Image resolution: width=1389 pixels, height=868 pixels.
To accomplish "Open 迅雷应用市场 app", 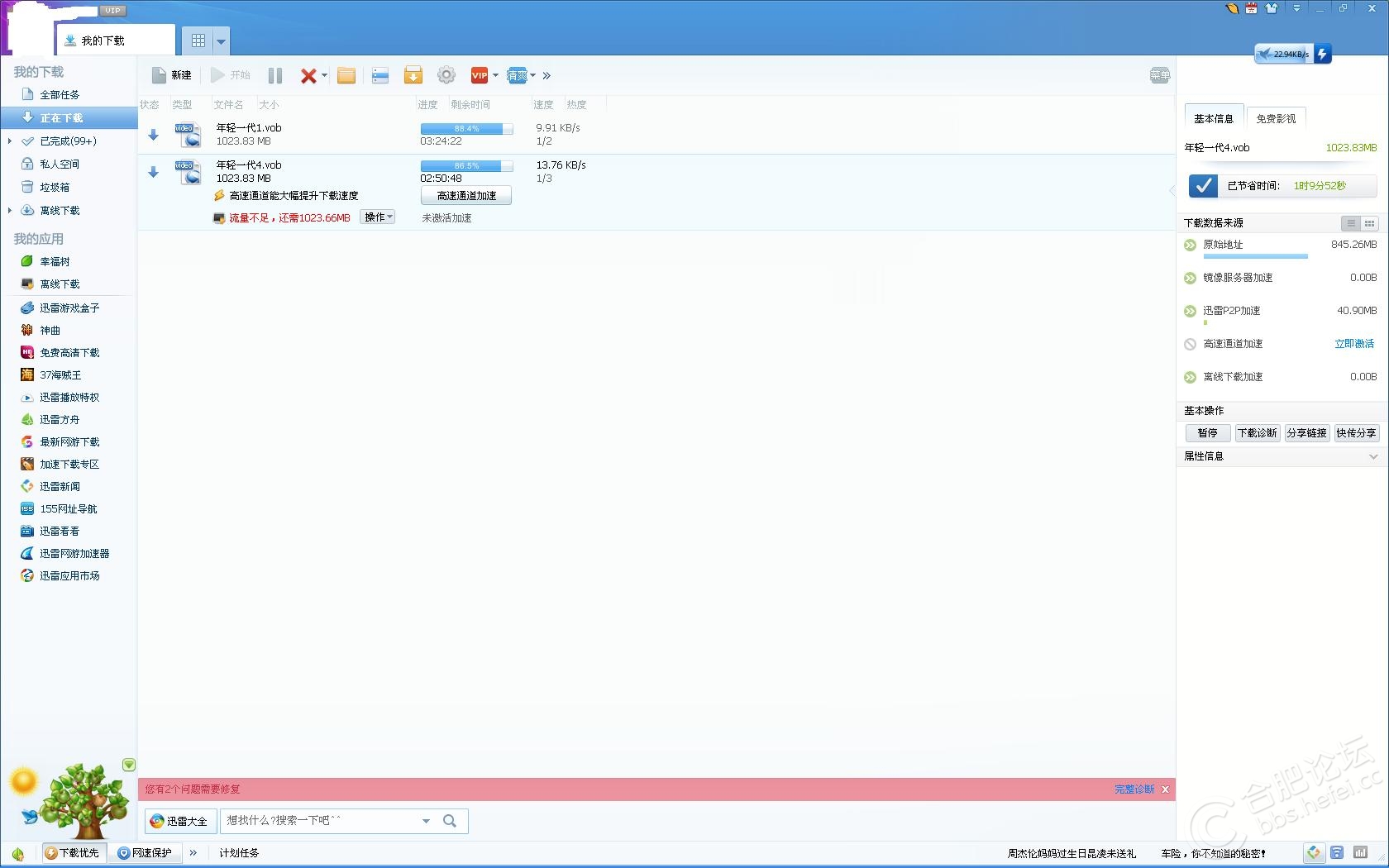I will click(x=69, y=575).
